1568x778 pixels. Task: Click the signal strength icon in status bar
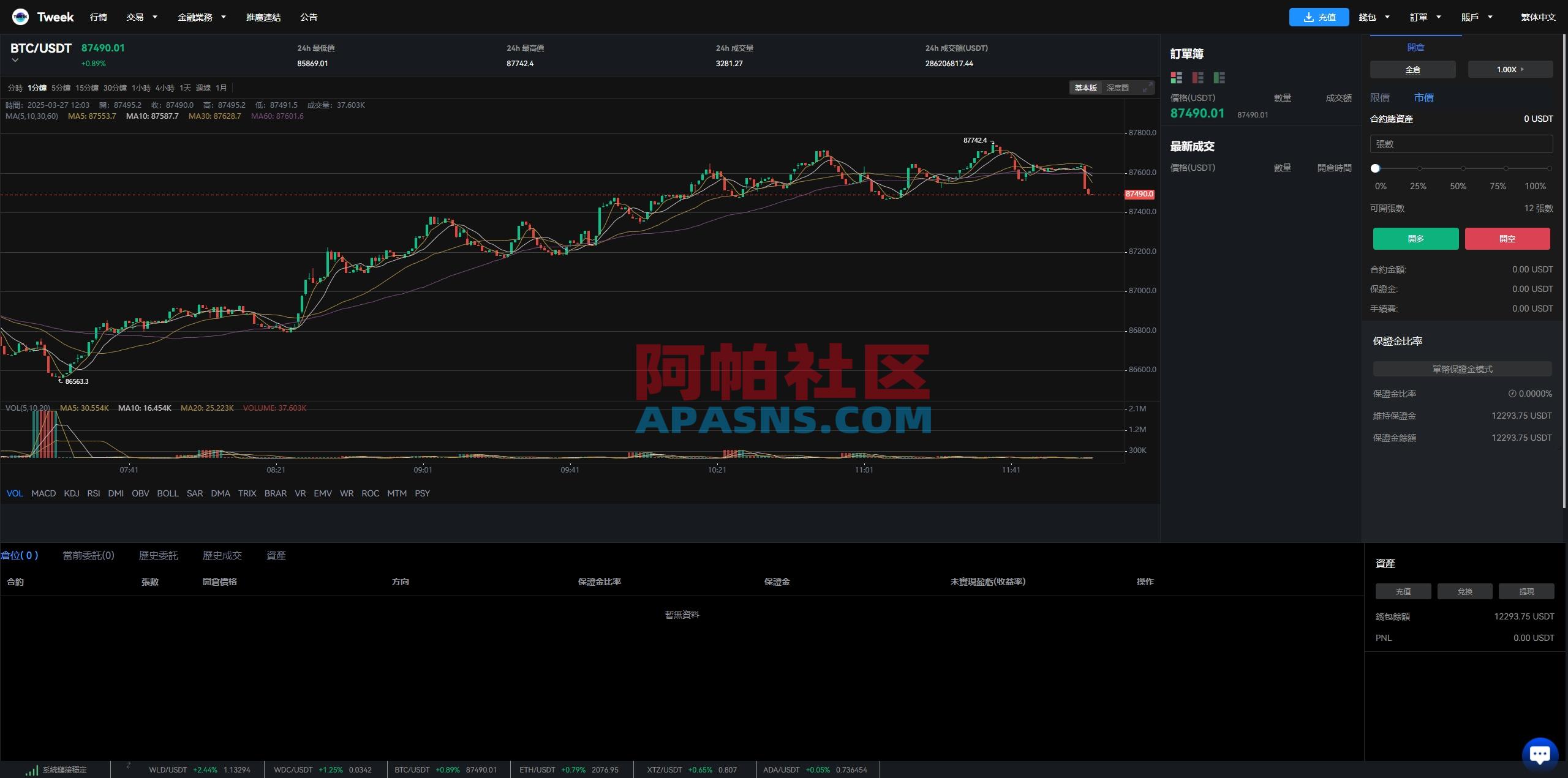pos(32,769)
